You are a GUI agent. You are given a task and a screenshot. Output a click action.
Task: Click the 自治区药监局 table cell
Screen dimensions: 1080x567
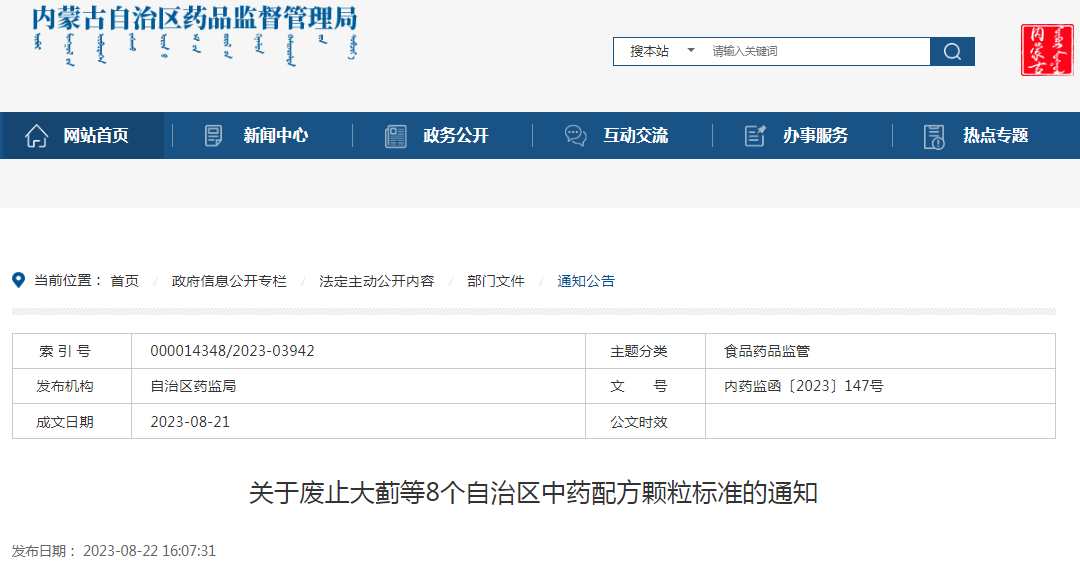[358, 386]
